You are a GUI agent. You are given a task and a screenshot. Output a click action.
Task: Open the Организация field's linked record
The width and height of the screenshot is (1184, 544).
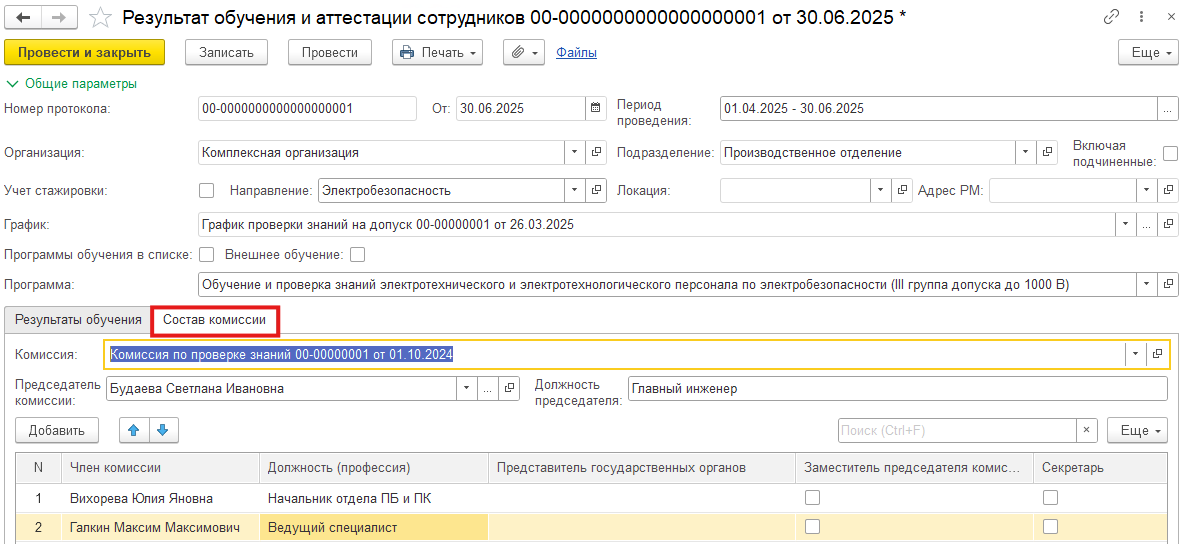pos(597,153)
